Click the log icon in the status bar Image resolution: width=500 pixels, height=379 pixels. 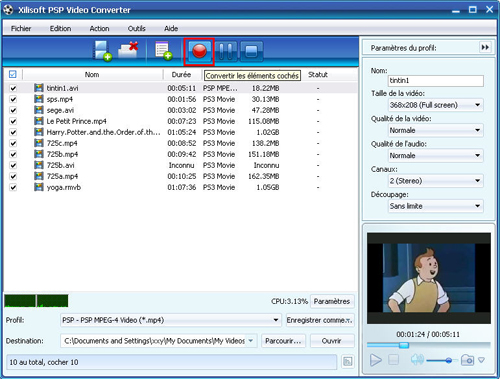point(347,362)
